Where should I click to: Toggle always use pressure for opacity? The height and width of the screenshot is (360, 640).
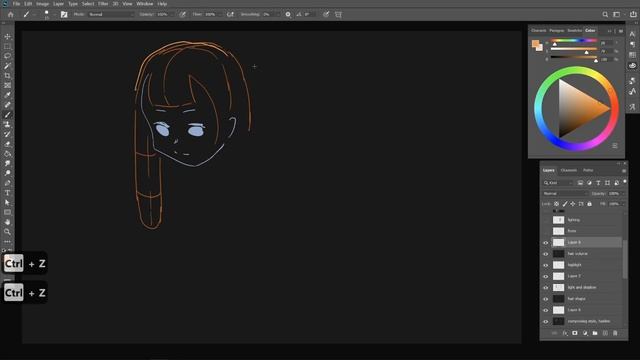coord(182,14)
